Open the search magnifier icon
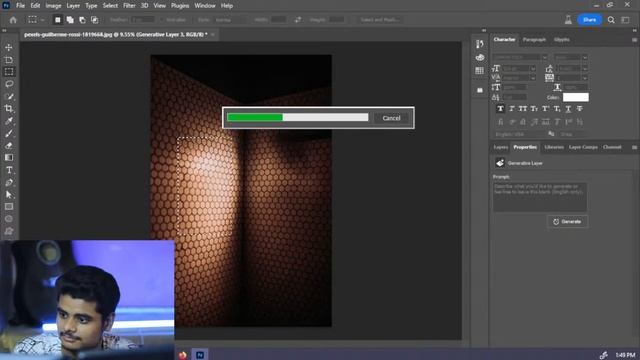 [x=611, y=20]
